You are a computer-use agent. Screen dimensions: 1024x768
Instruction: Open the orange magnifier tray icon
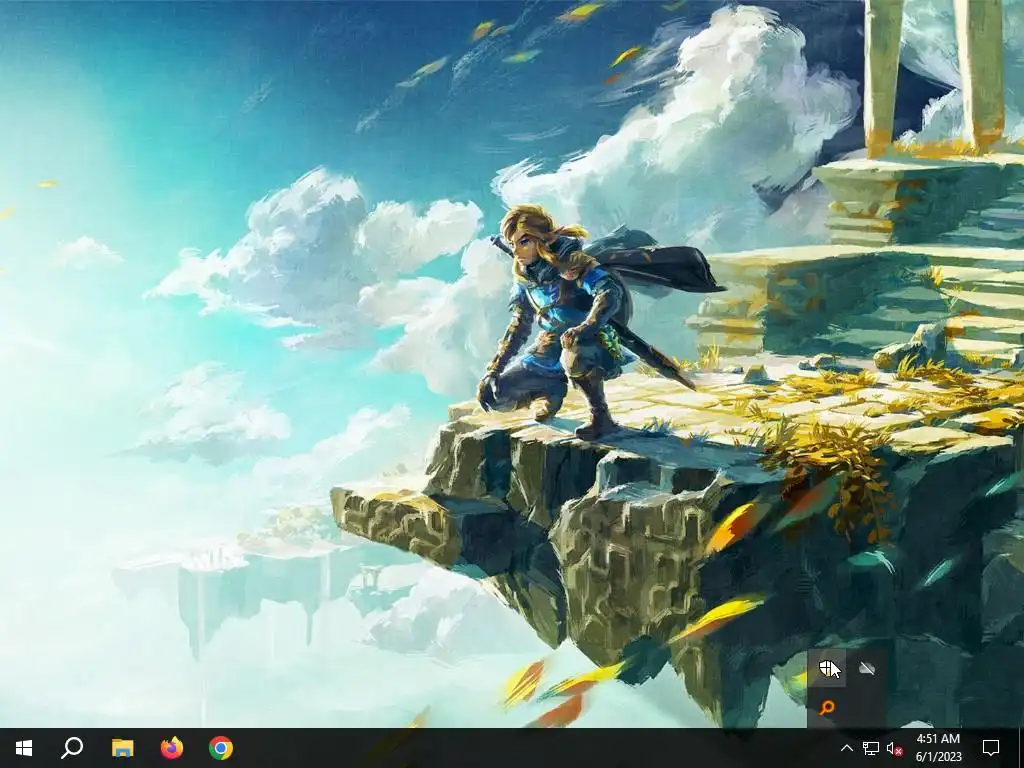pyautogui.click(x=827, y=707)
